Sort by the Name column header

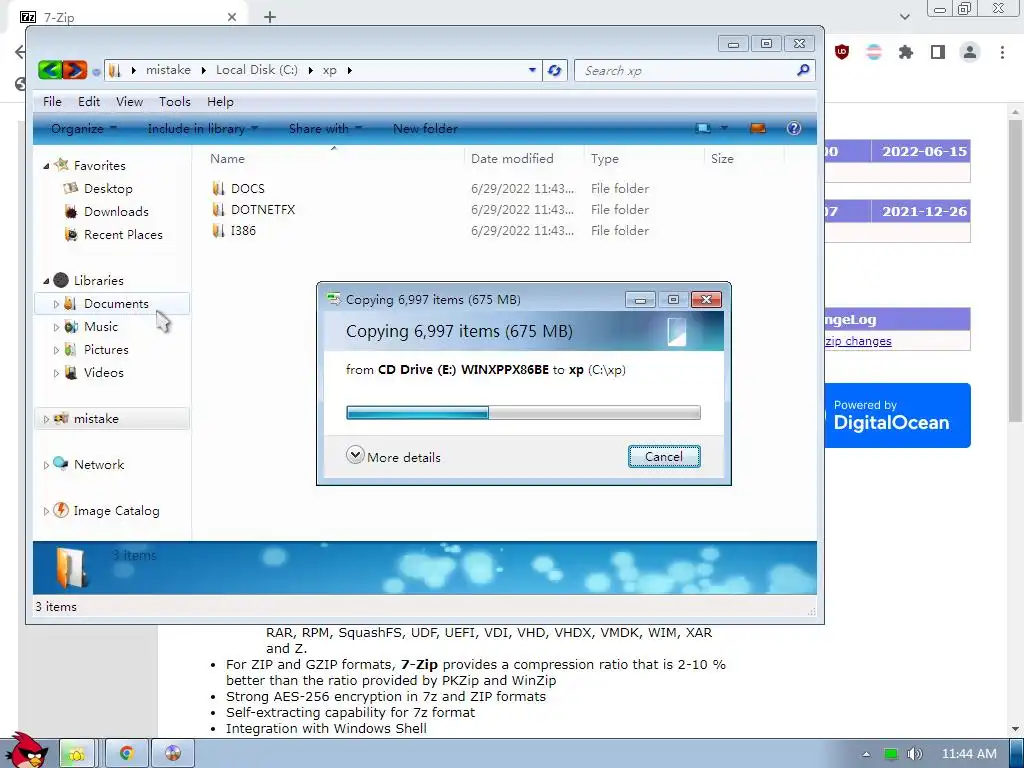pyautogui.click(x=227, y=159)
